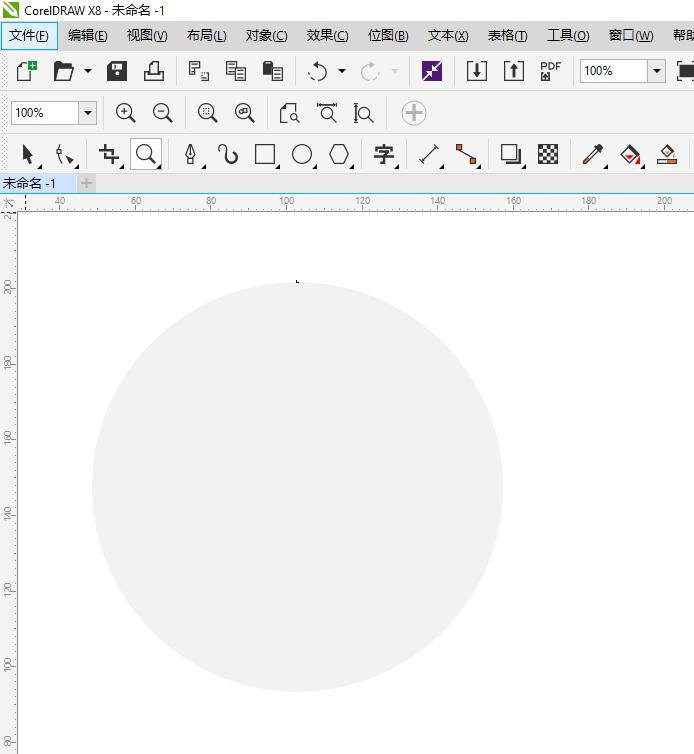Select the Text tool
Viewport: 694px width, 754px height.
[383, 154]
